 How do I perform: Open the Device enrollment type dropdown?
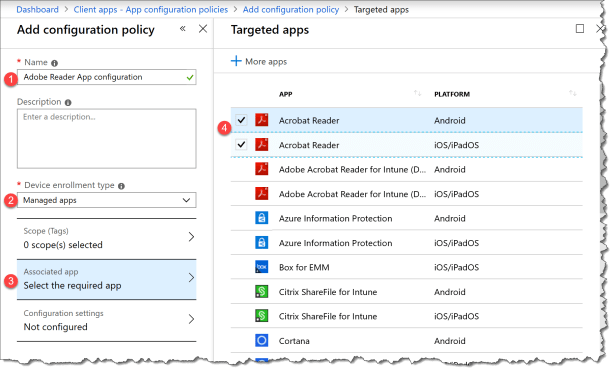coord(107,200)
